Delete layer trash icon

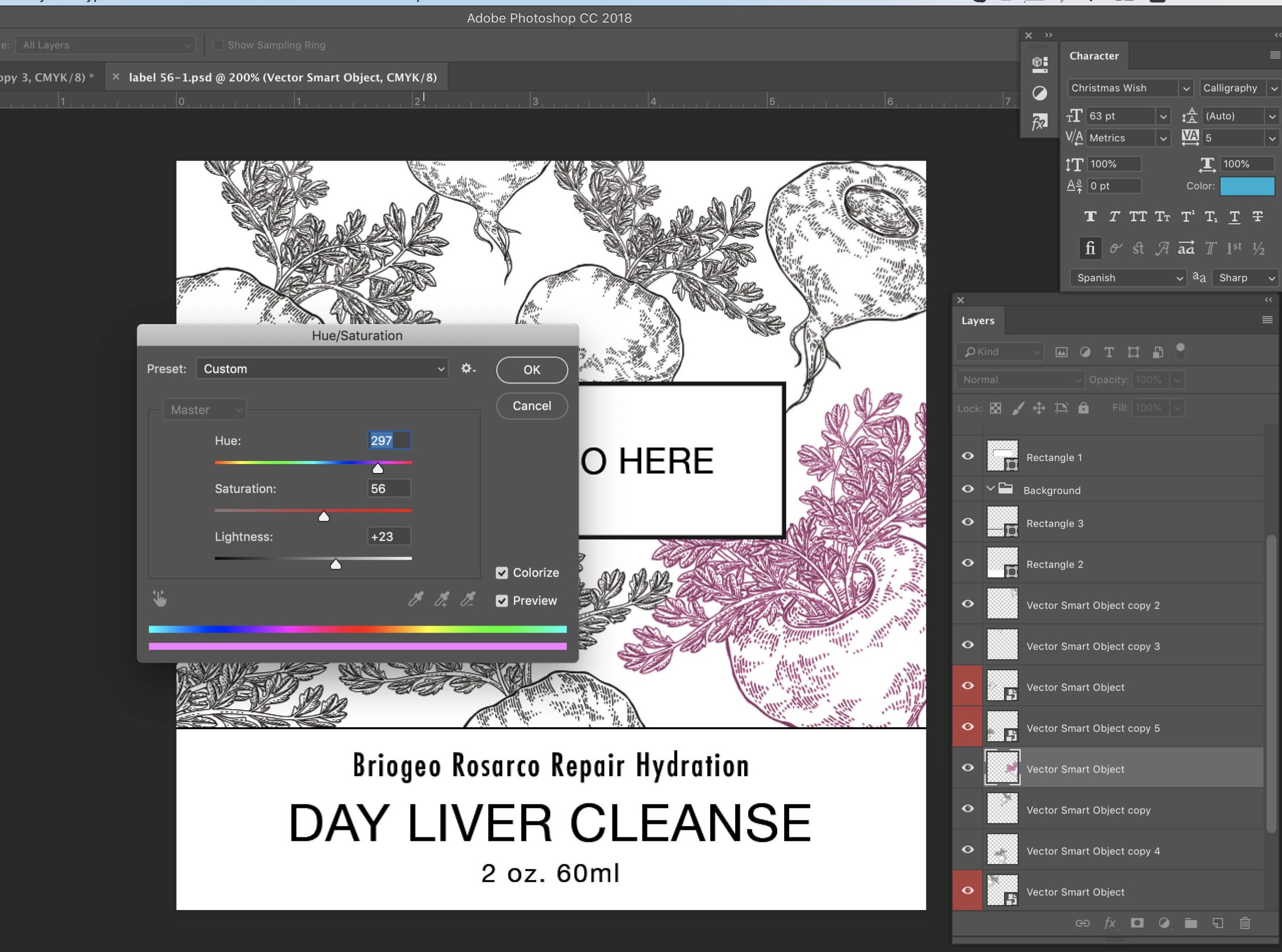click(1244, 922)
